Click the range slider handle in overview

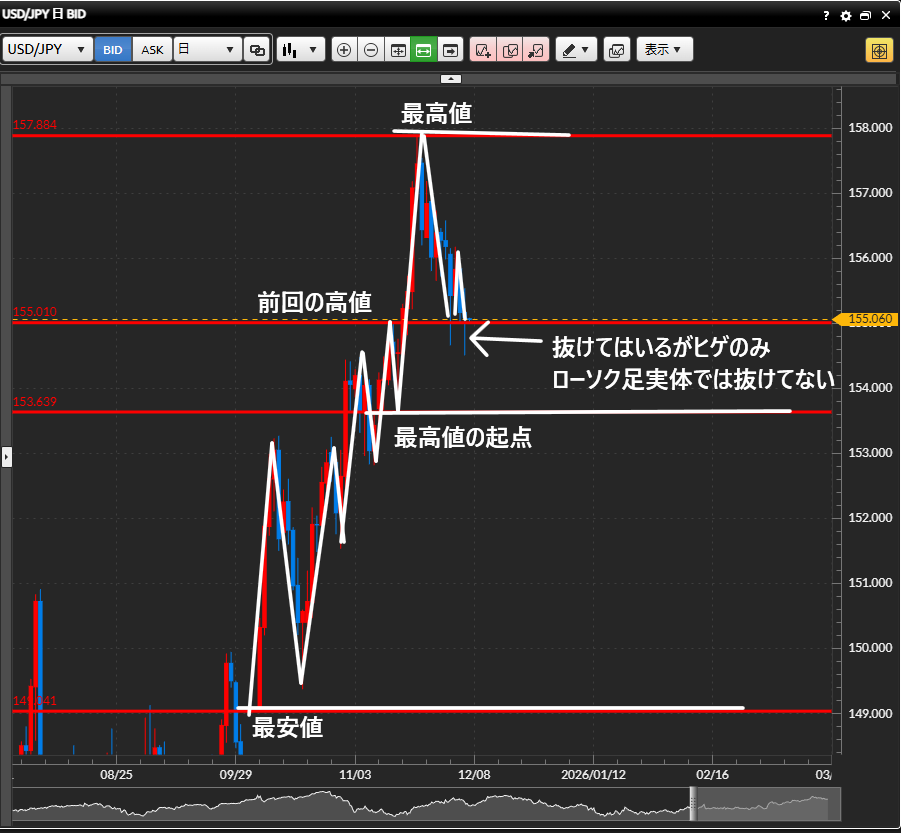(x=691, y=804)
